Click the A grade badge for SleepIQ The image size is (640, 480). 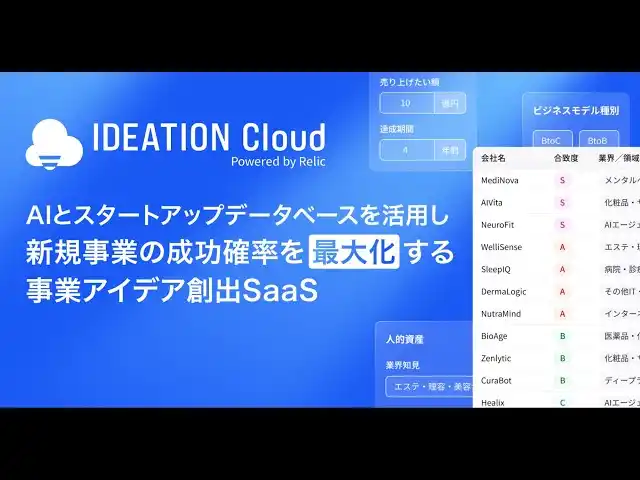(562, 269)
